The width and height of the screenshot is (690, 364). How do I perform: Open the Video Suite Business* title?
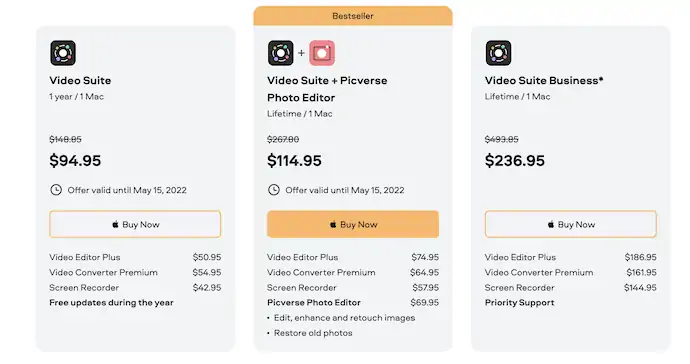544,81
